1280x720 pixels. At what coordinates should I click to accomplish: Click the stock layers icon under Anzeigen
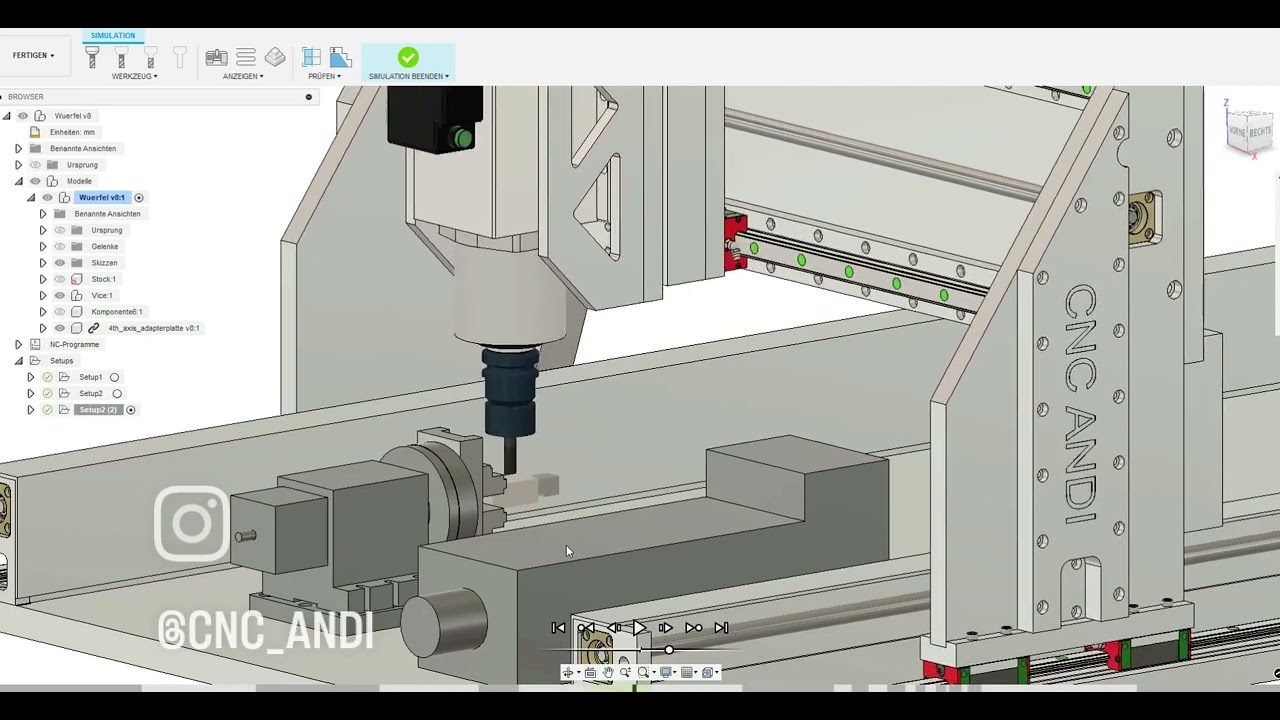click(x=275, y=58)
